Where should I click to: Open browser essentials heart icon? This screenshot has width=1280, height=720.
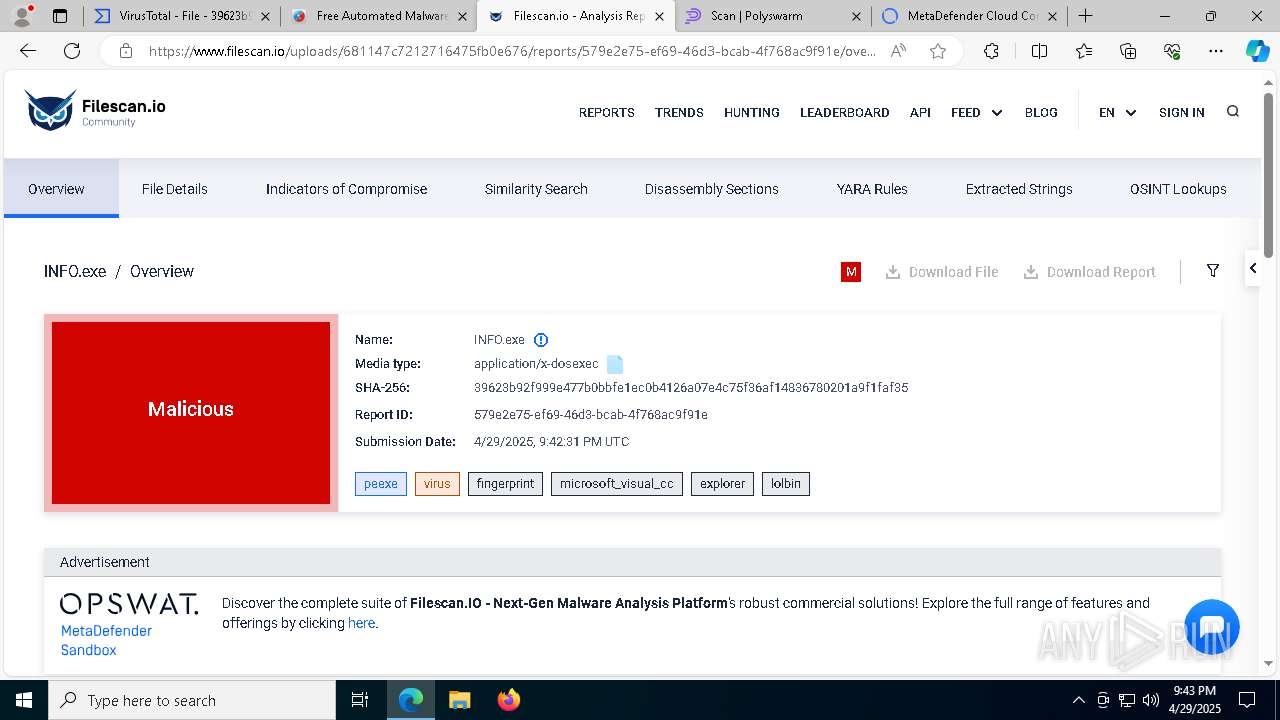pos(1172,51)
